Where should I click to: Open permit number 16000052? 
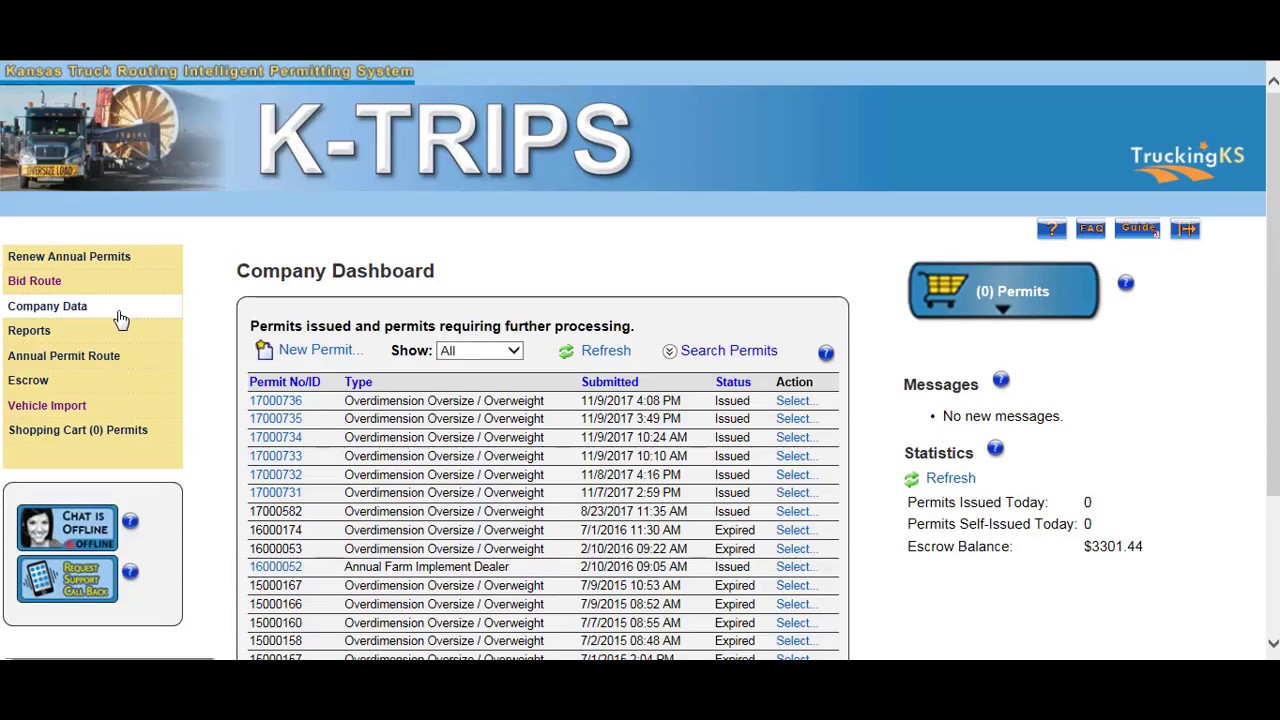[275, 567]
